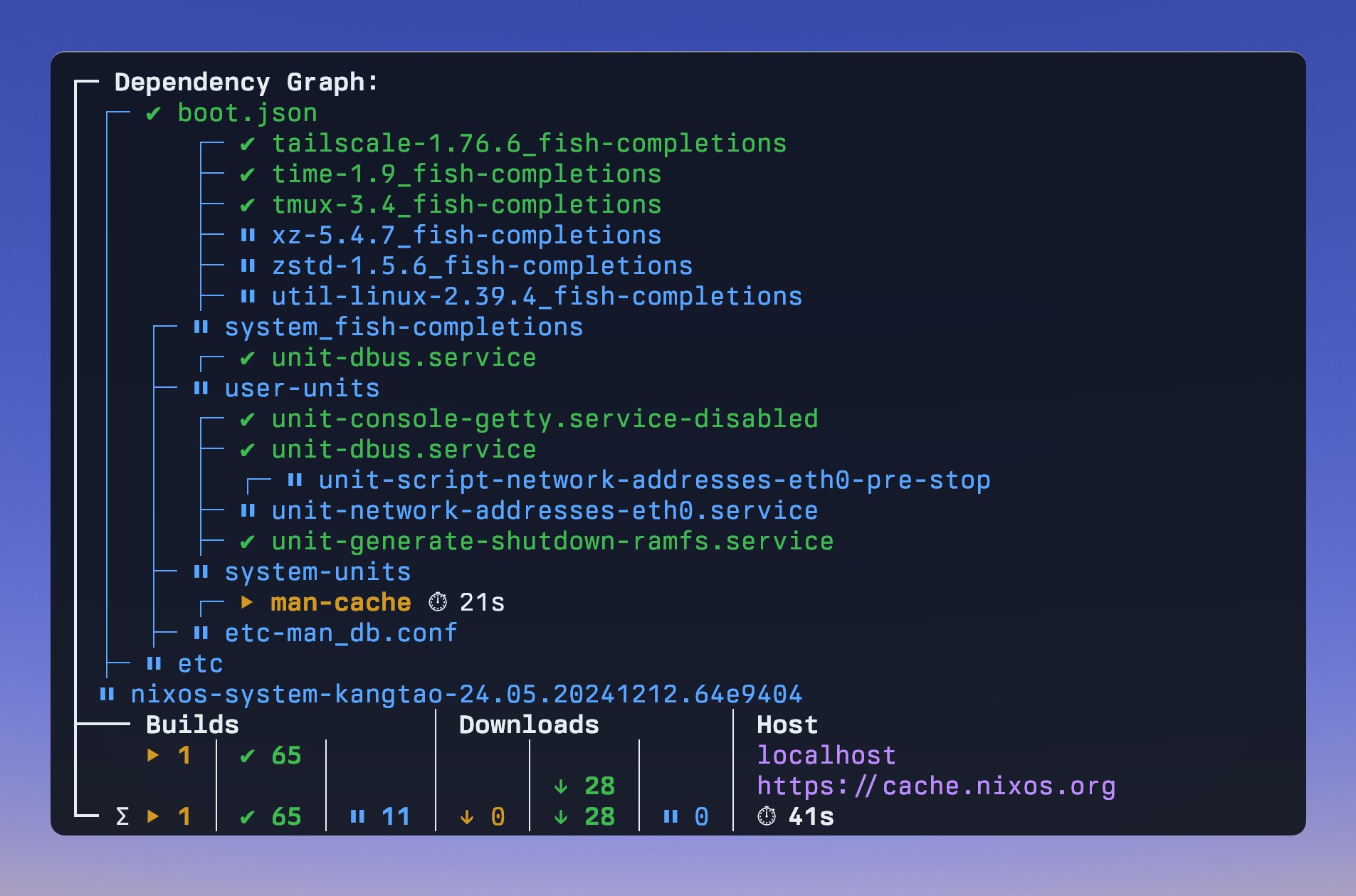Select the user-units tree node
Viewport: 1356px width, 896px height.
click(x=302, y=389)
